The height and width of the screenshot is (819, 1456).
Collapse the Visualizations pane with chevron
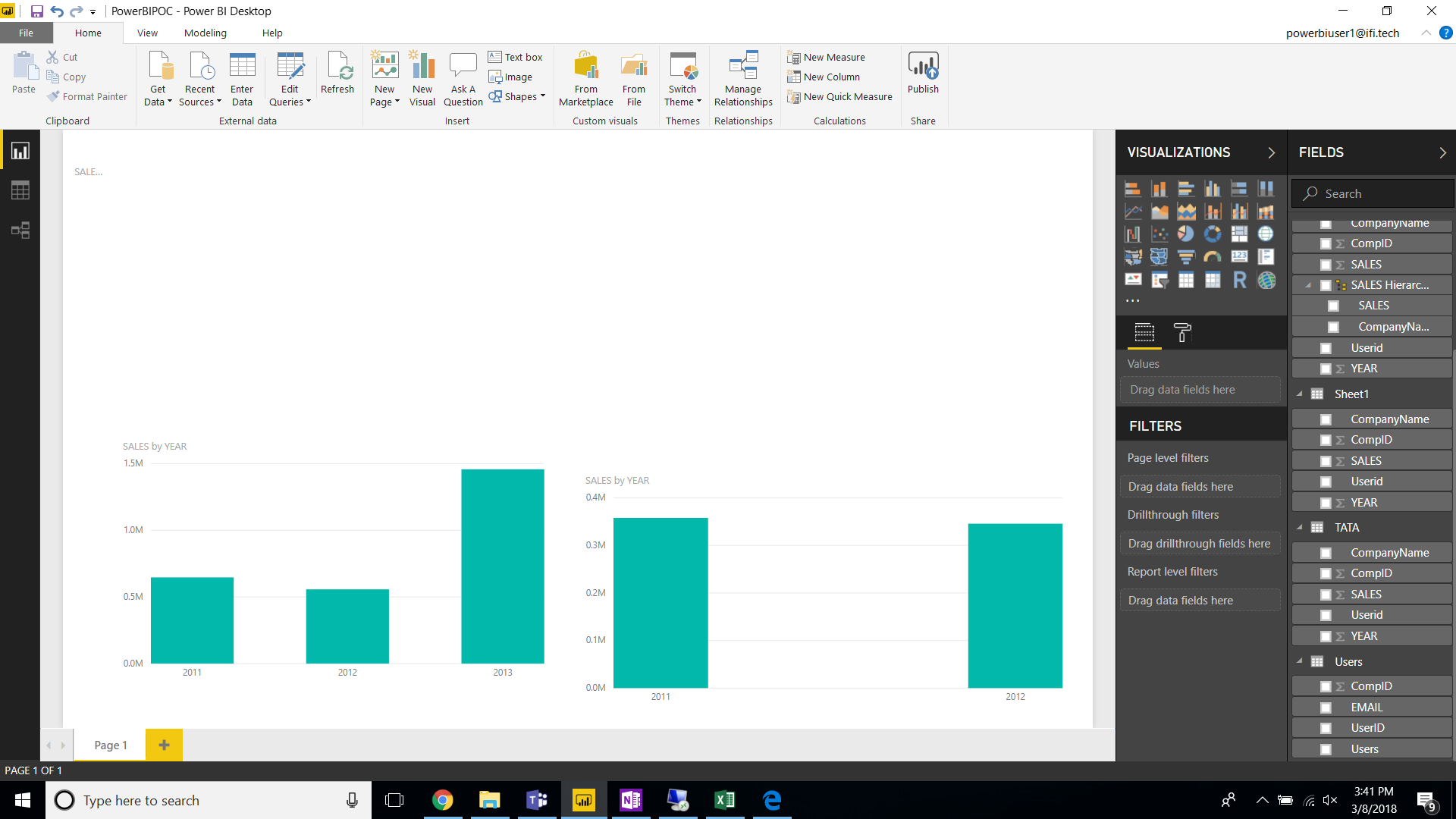(1272, 152)
